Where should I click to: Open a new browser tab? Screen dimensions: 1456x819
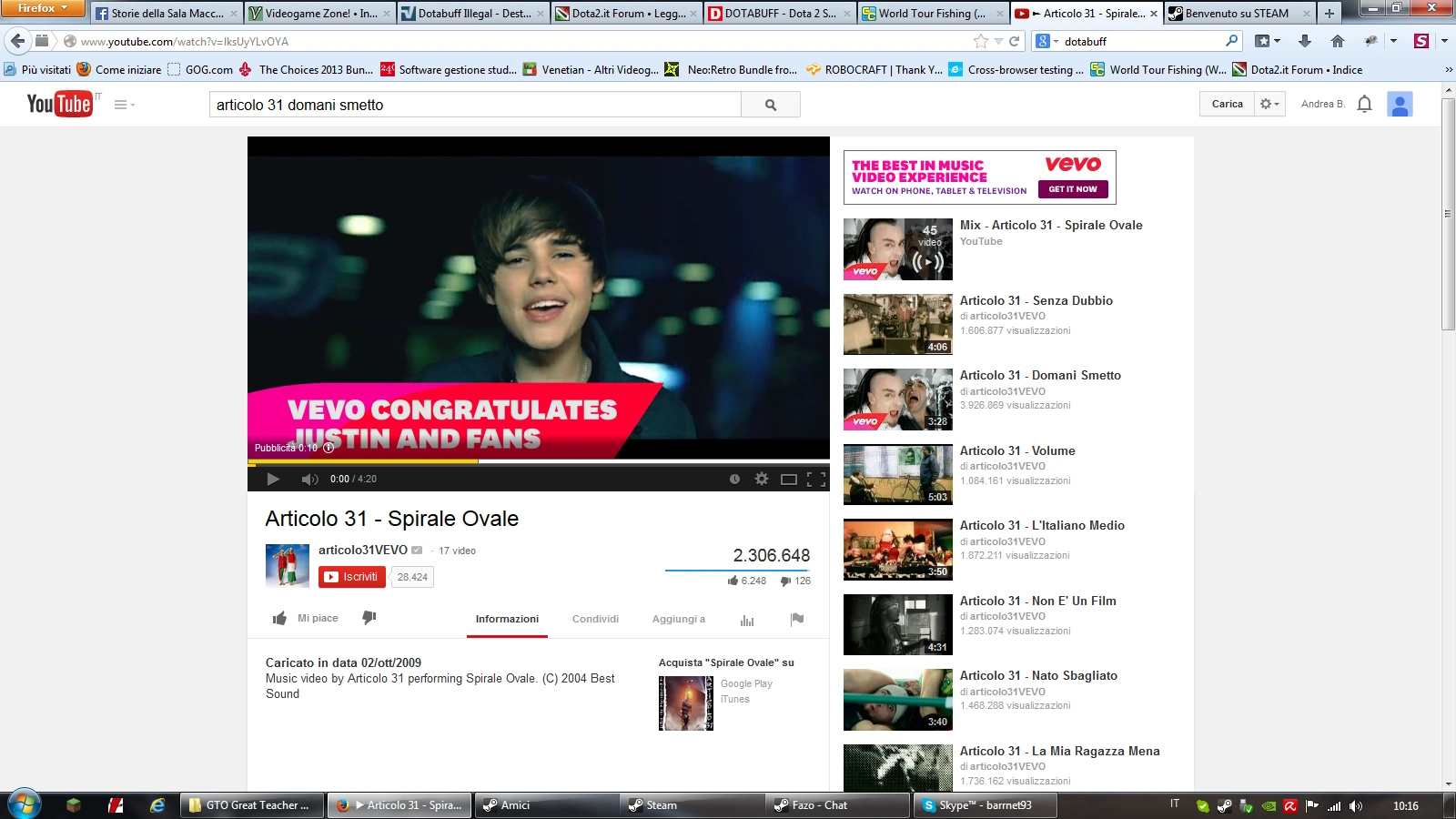(1330, 13)
